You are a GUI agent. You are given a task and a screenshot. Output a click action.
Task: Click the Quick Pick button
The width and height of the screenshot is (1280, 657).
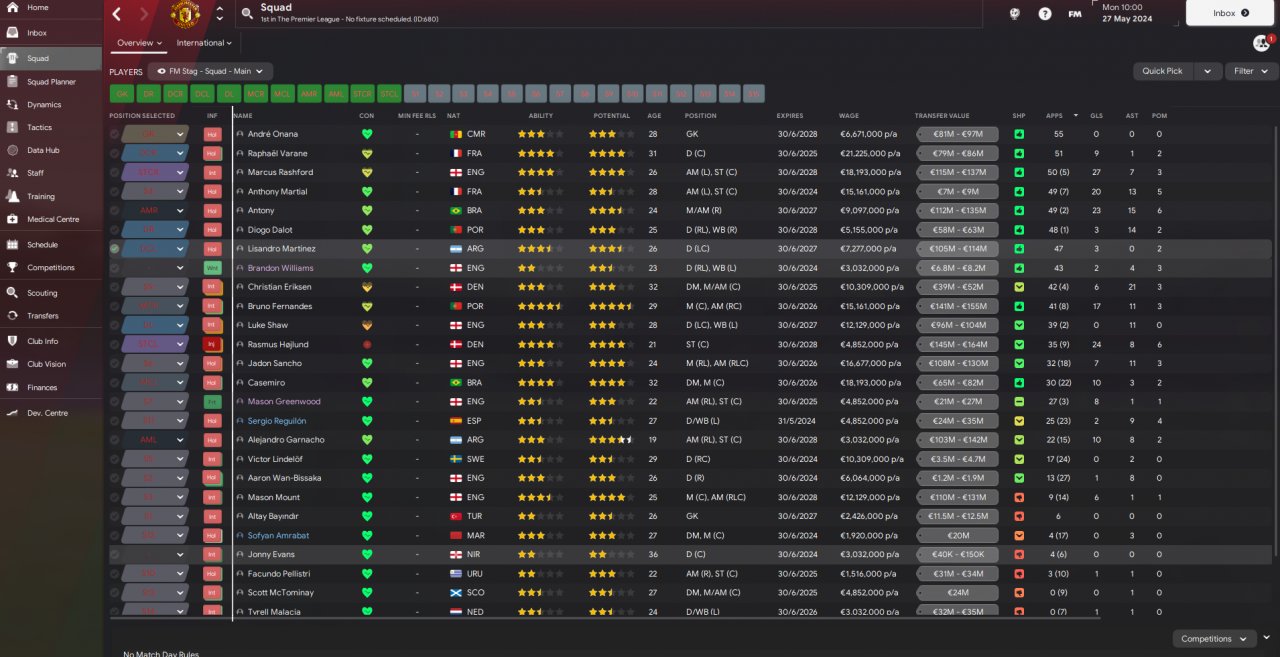coord(1163,71)
